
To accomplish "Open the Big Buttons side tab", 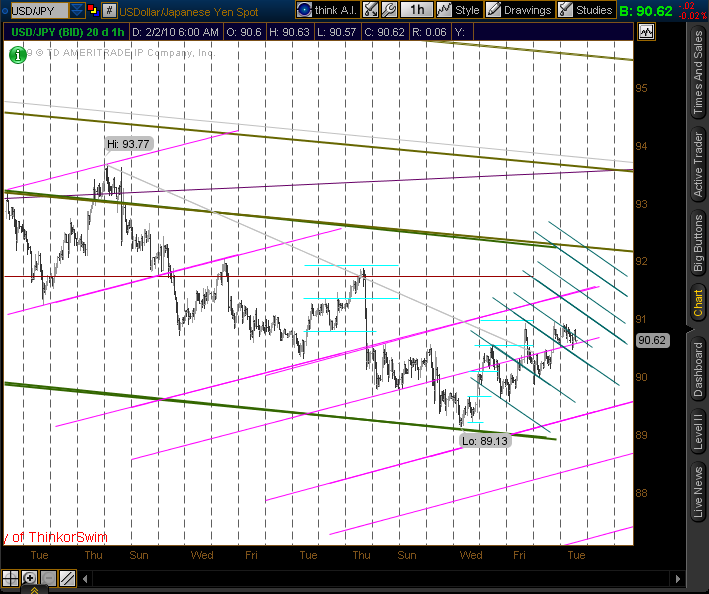I will click(x=698, y=243).
